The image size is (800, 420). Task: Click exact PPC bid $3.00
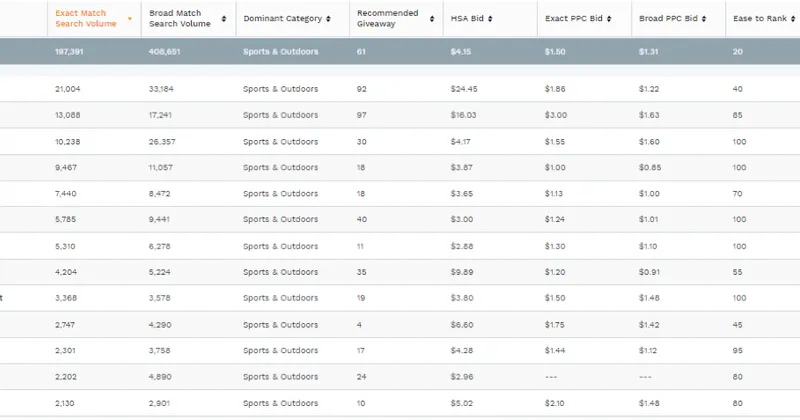(x=556, y=115)
